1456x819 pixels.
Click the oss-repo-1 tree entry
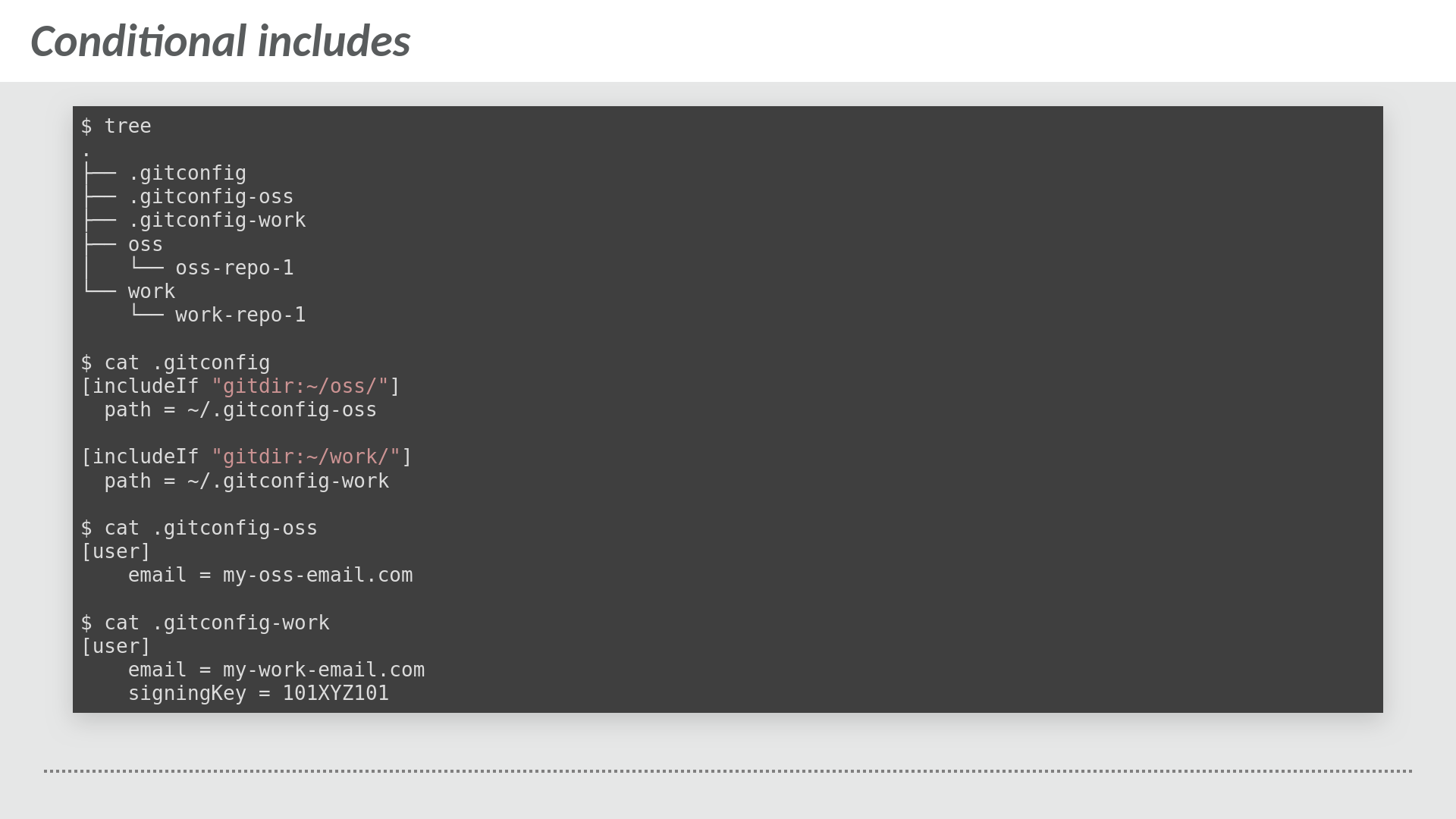coord(234,268)
